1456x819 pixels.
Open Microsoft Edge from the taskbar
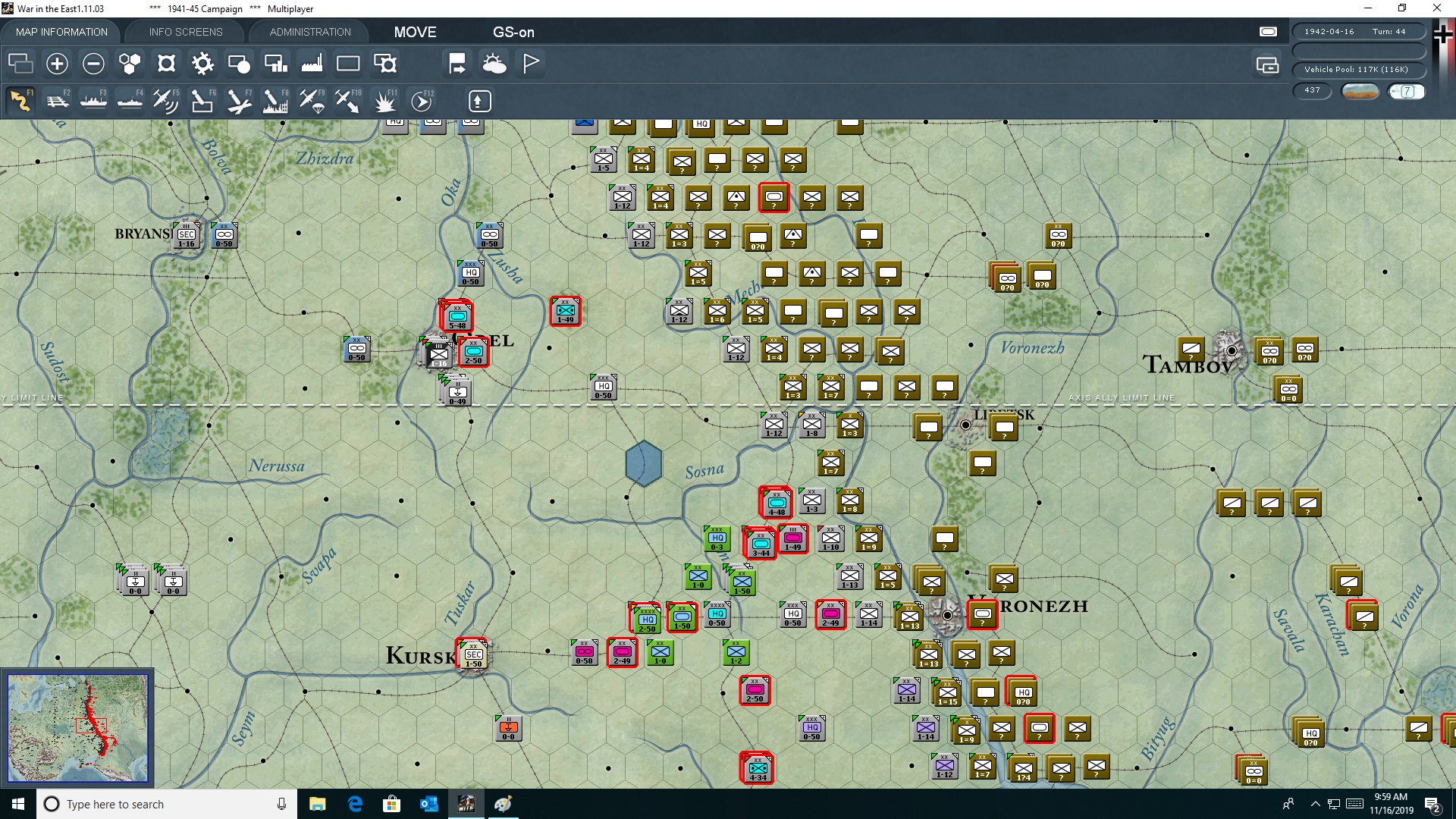[x=355, y=804]
